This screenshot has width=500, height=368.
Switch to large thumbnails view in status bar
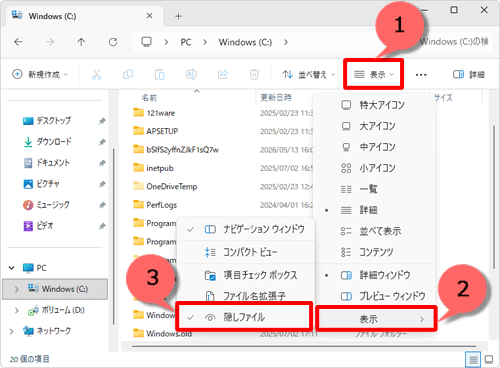pos(489,359)
